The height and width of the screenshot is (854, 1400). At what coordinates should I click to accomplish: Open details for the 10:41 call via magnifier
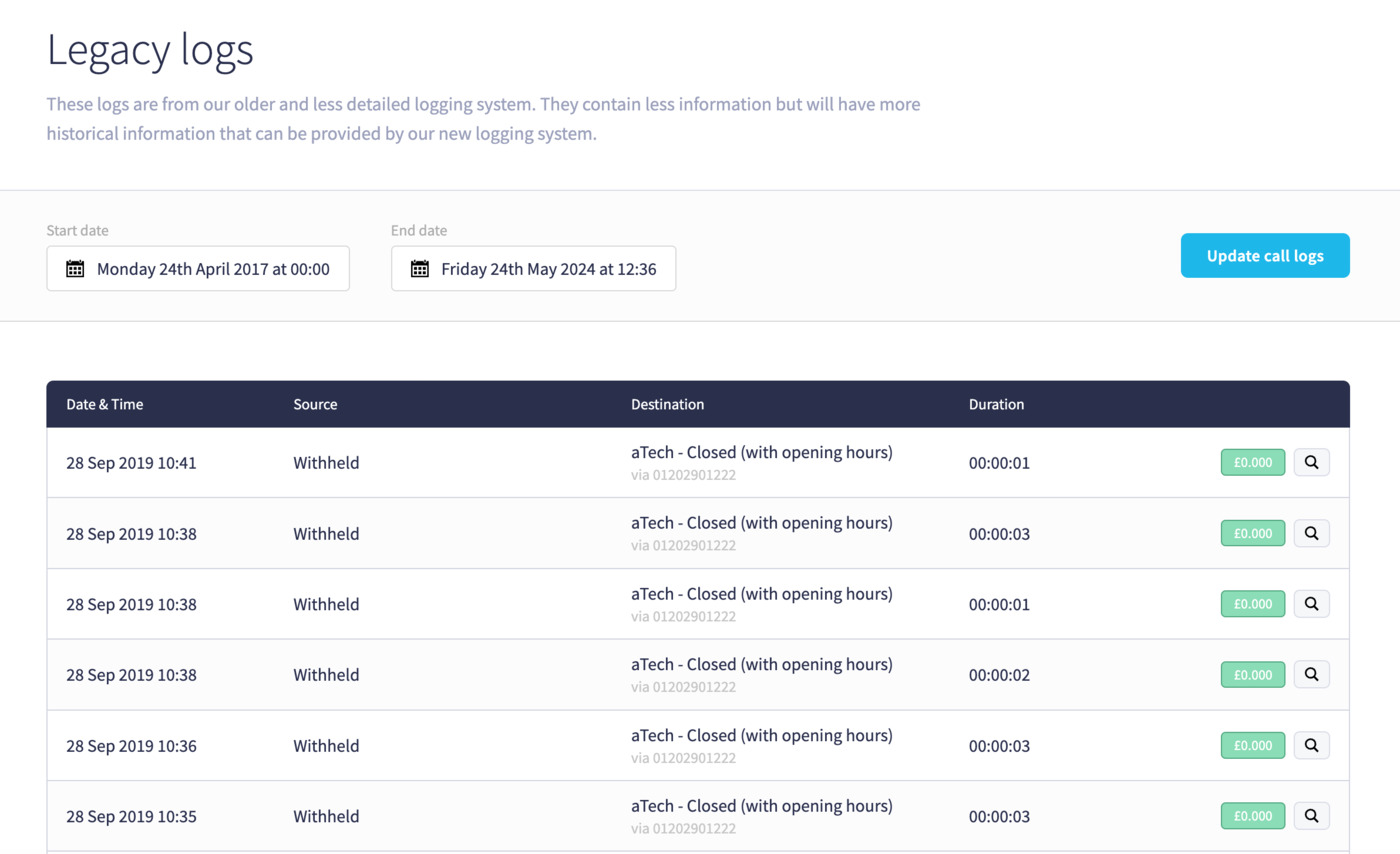point(1312,462)
